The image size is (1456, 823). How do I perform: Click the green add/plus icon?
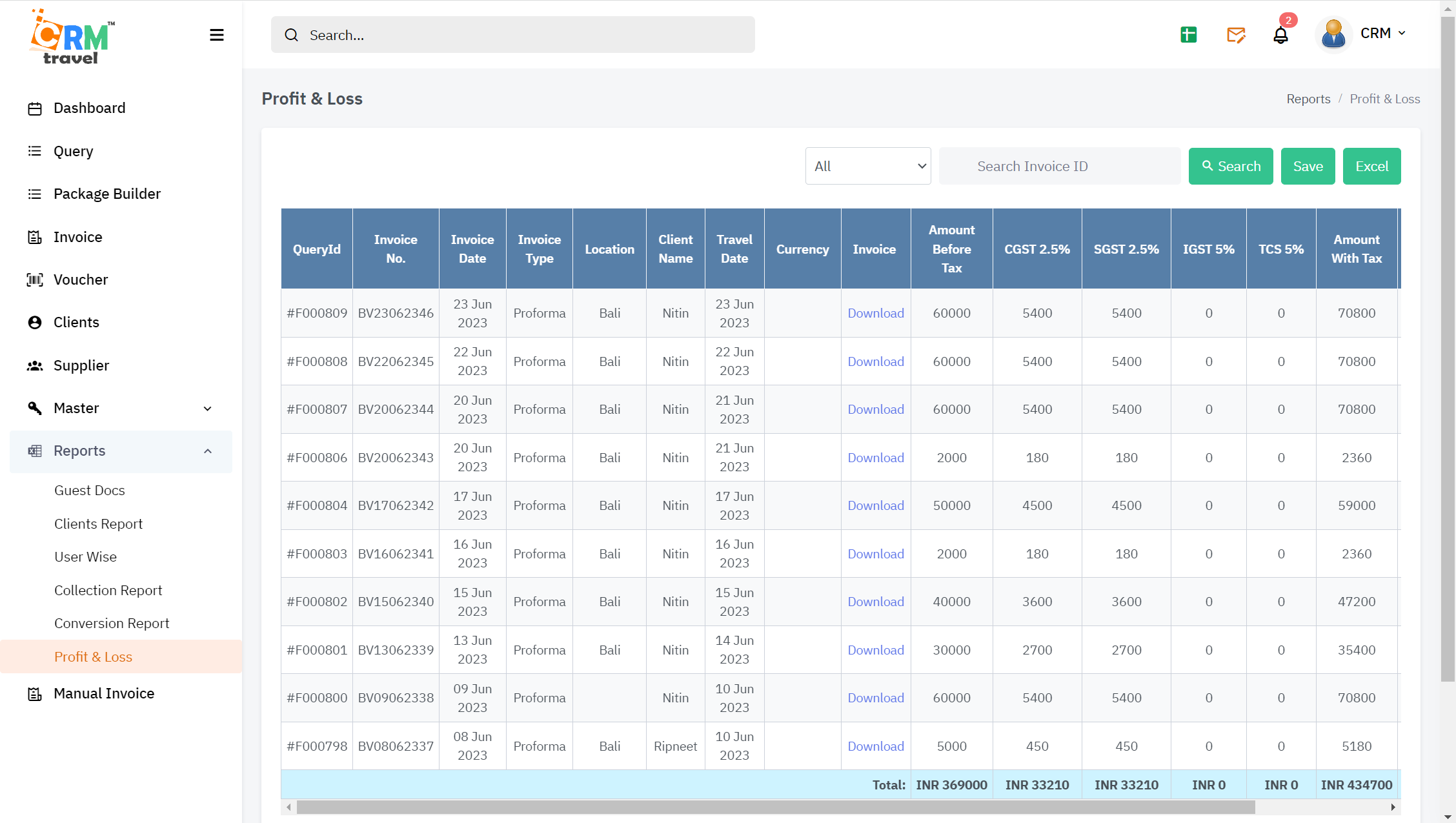(1189, 34)
